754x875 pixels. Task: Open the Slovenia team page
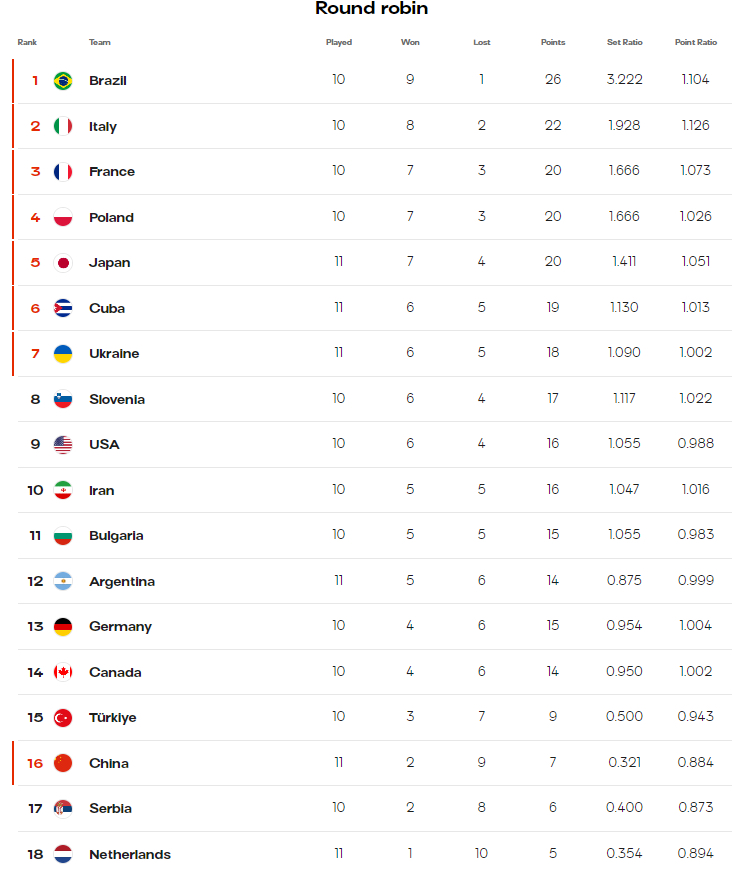[117, 399]
